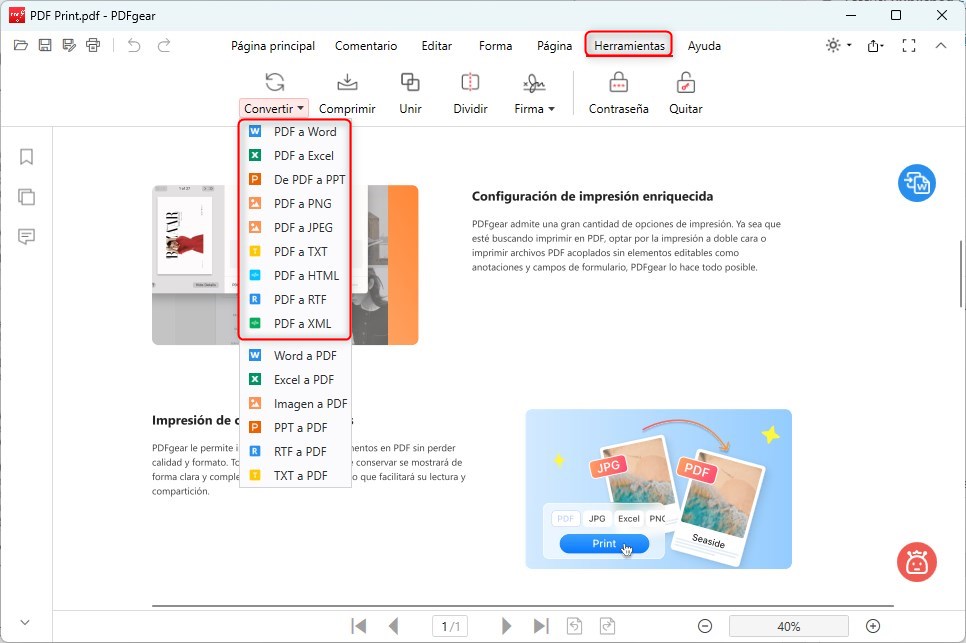Select the Comprimir compression tool
966x643 pixels.
(347, 92)
